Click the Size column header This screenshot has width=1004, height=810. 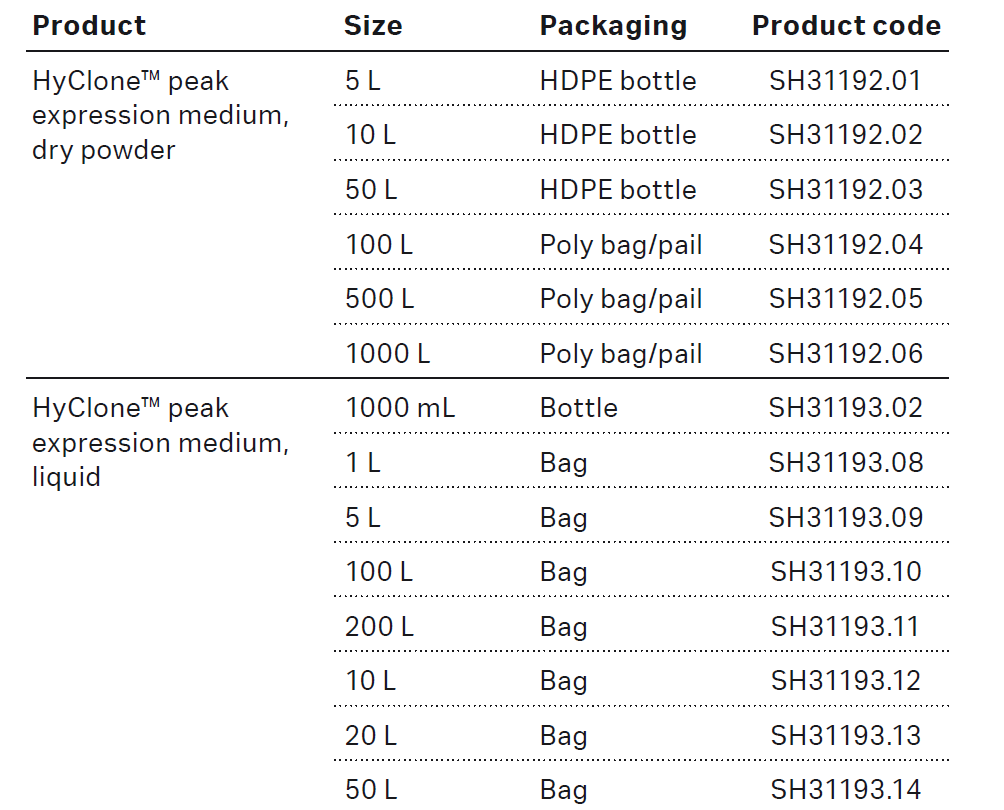pyautogui.click(x=373, y=26)
